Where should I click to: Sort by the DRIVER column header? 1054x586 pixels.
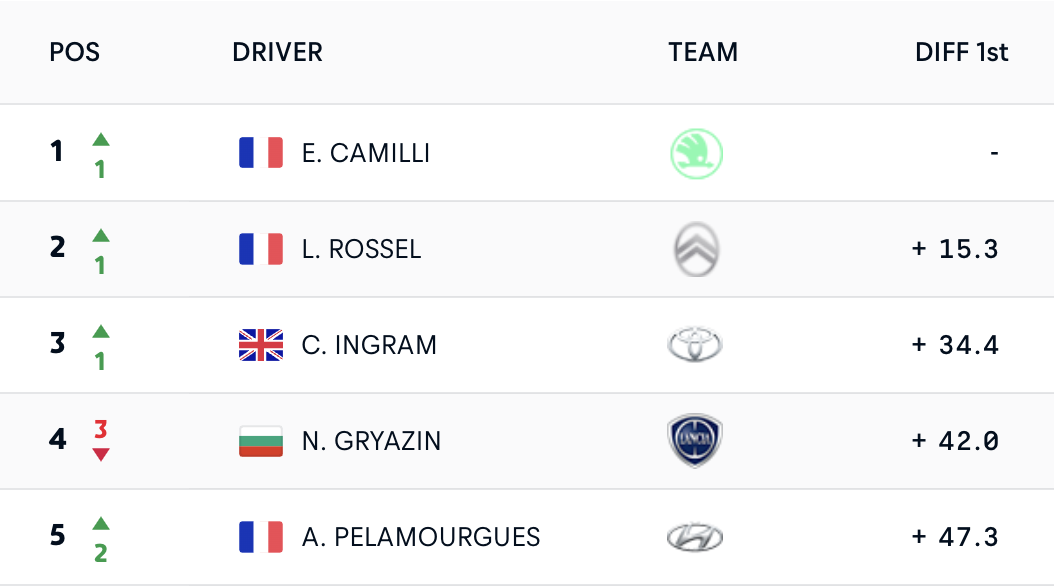pyautogui.click(x=277, y=52)
